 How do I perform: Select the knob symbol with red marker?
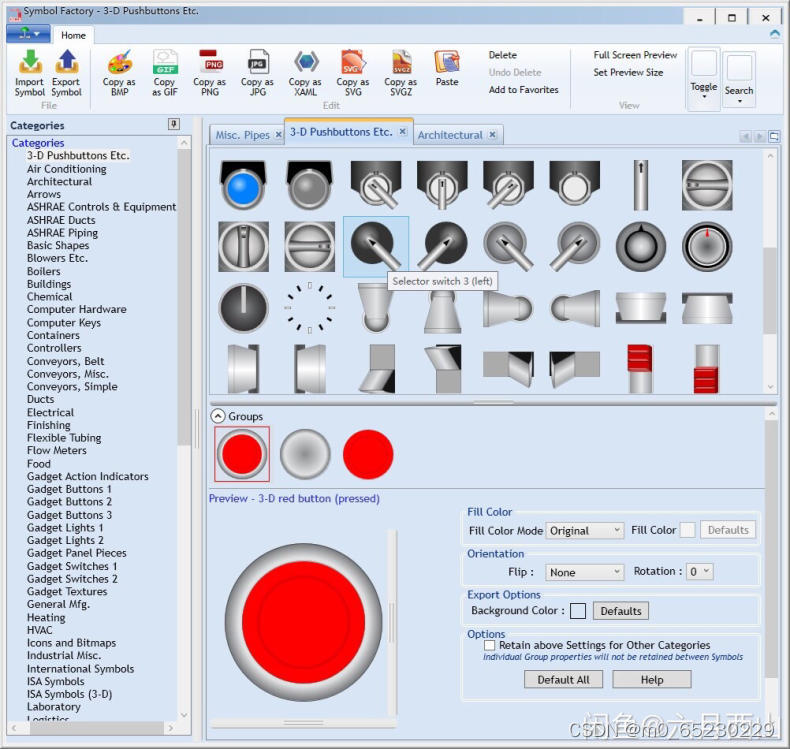[707, 247]
